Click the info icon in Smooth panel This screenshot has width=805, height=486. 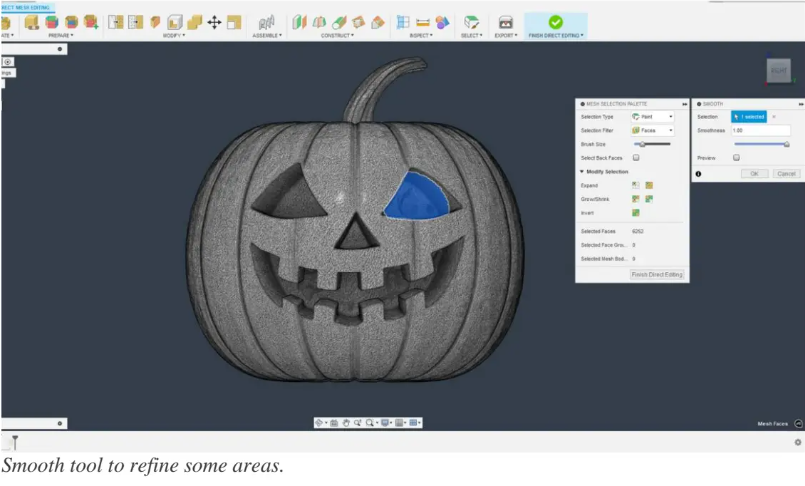pyautogui.click(x=698, y=174)
